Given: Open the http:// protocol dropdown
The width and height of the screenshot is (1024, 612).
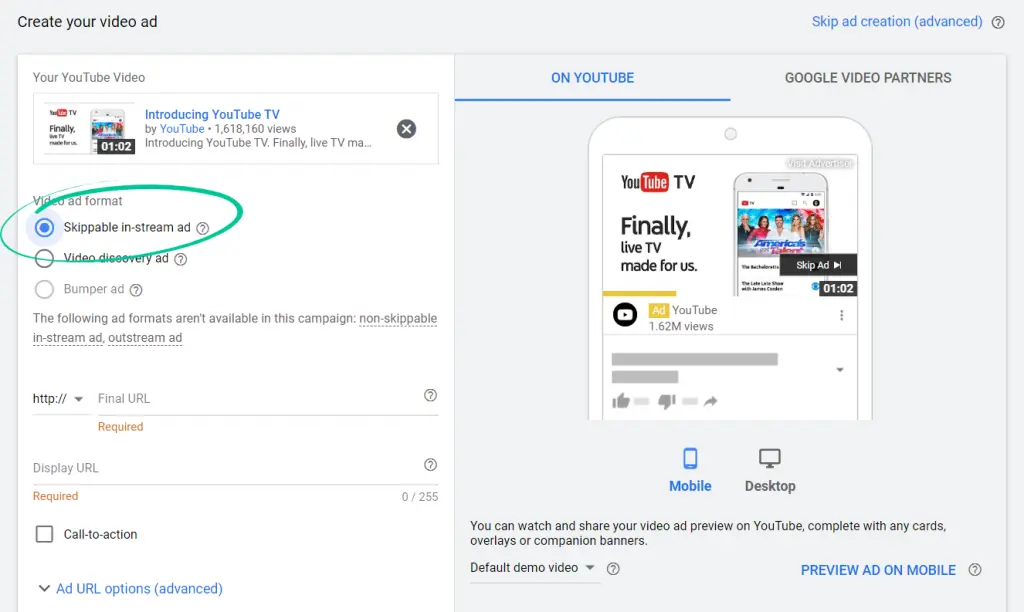Looking at the screenshot, I should coord(58,399).
